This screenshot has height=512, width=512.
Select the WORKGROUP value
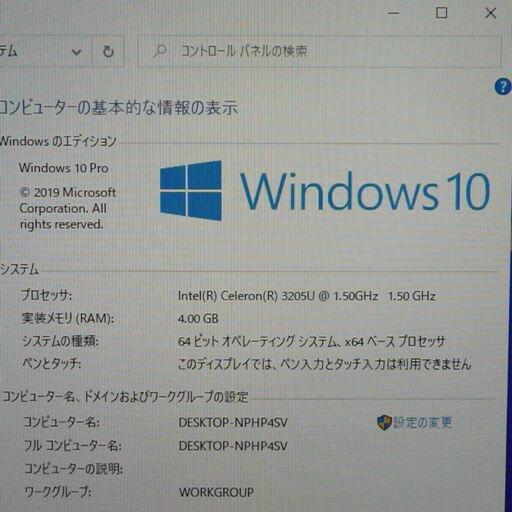tap(216, 492)
